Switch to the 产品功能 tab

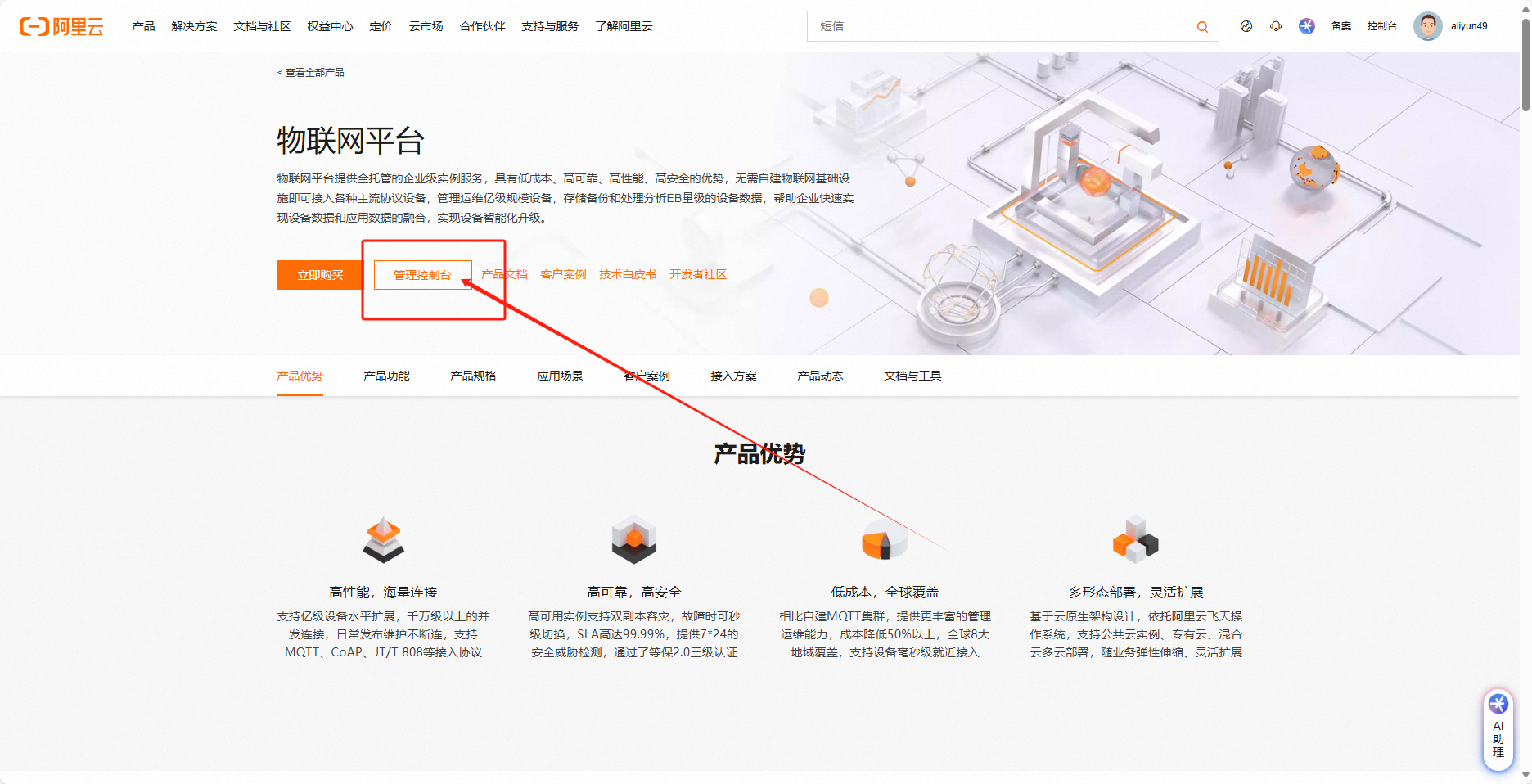point(387,376)
